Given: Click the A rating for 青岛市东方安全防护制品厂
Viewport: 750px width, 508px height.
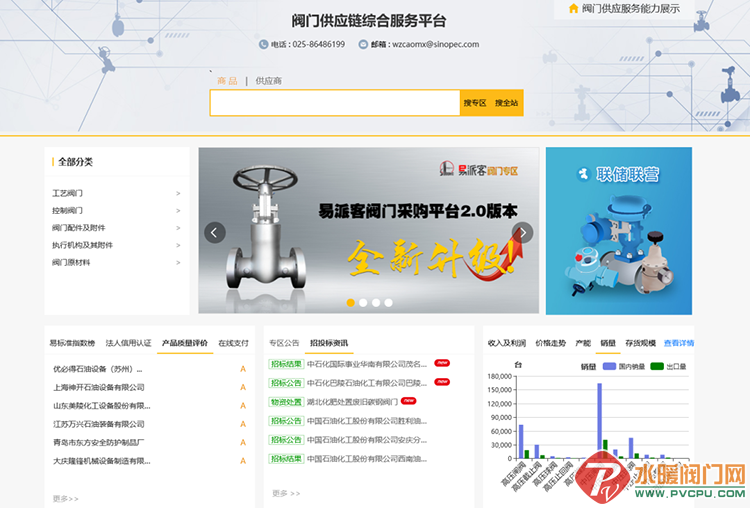Looking at the screenshot, I should (243, 442).
